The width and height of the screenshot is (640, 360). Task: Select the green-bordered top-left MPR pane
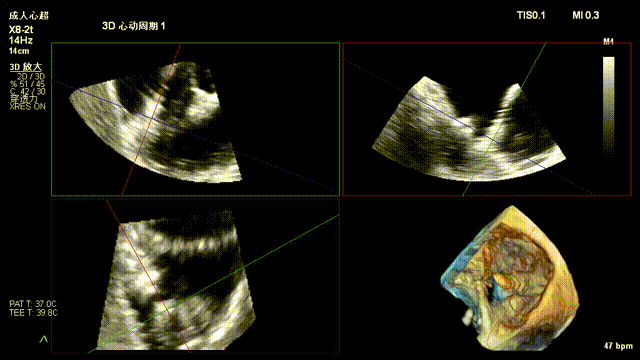pyautogui.click(x=196, y=119)
